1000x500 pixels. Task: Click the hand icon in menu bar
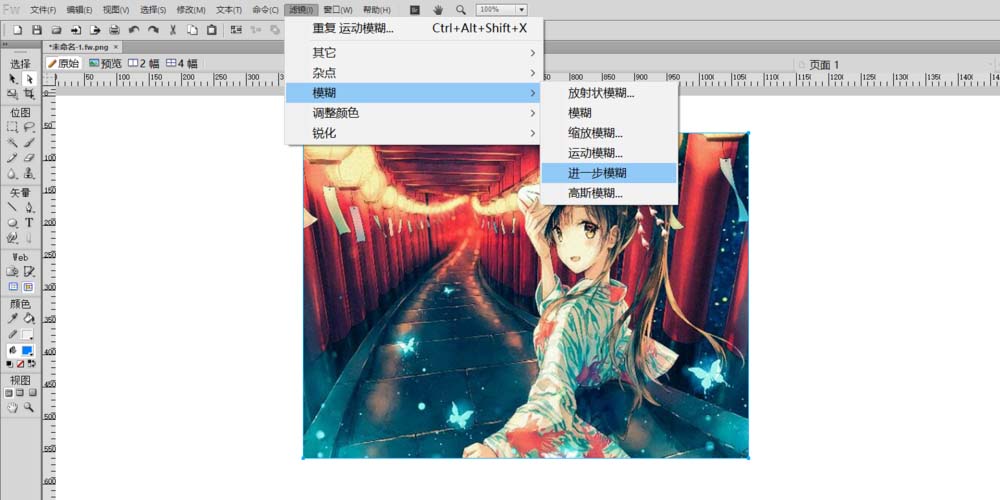click(x=438, y=10)
